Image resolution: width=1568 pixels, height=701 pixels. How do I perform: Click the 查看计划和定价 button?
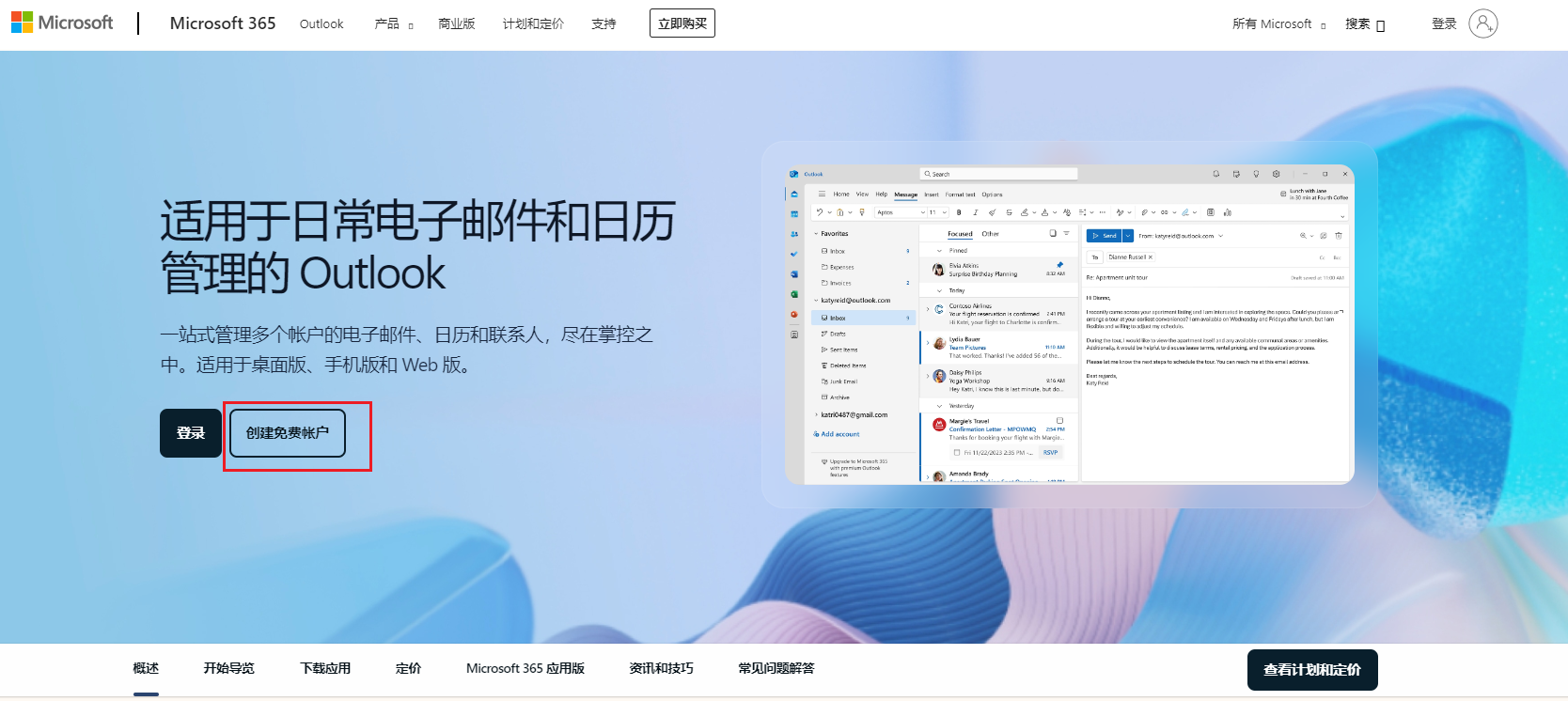[x=1312, y=670]
